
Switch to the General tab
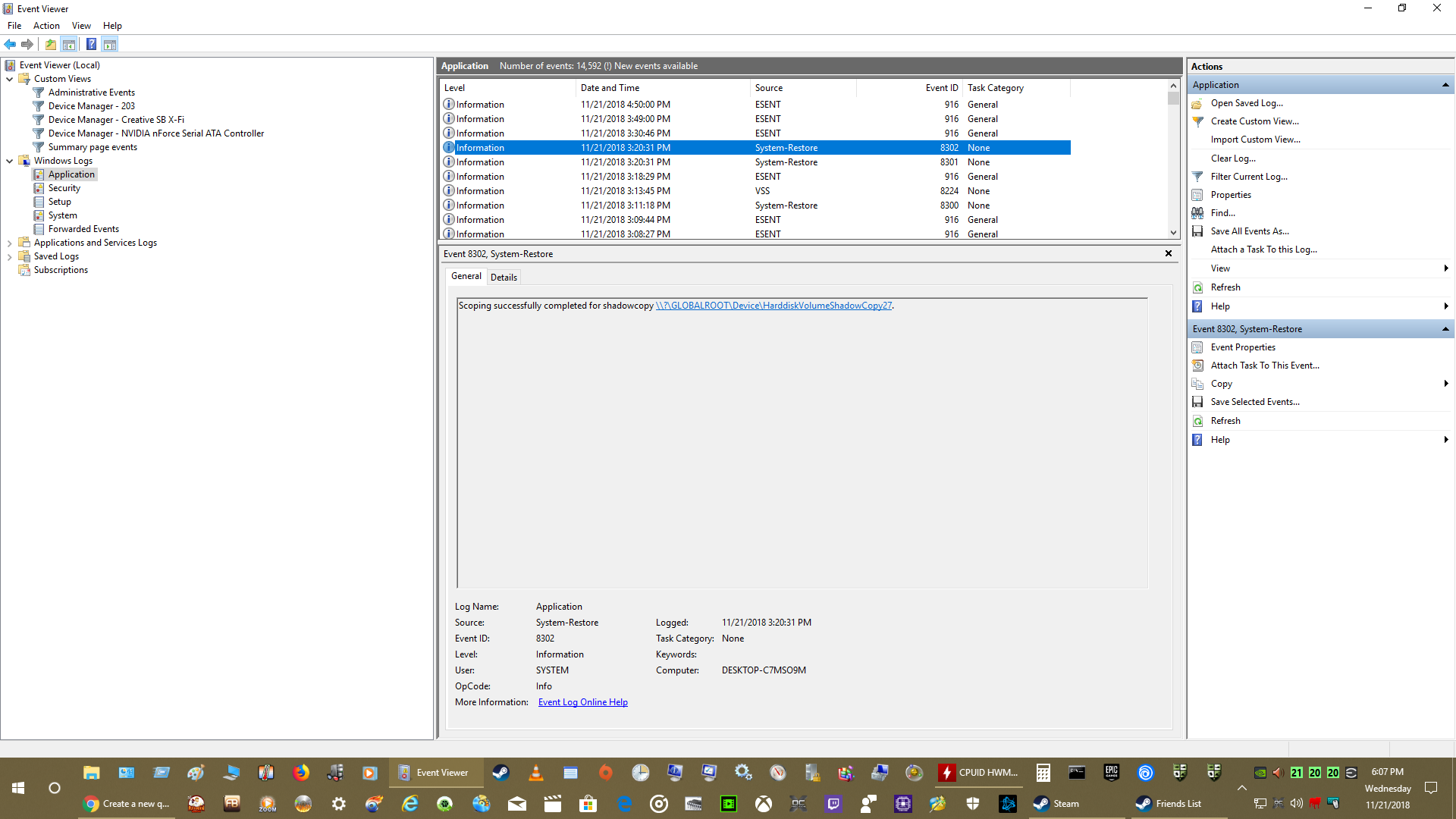pos(466,276)
